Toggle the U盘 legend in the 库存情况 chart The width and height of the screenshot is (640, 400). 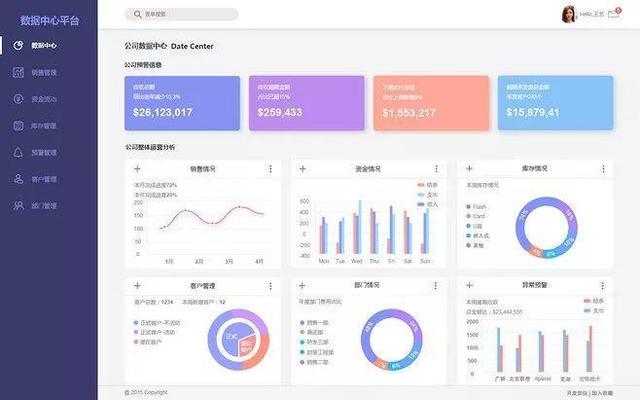point(474,226)
